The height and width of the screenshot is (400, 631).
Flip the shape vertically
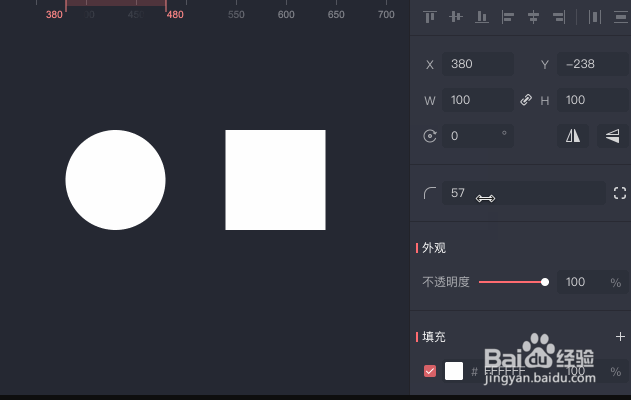tap(613, 136)
